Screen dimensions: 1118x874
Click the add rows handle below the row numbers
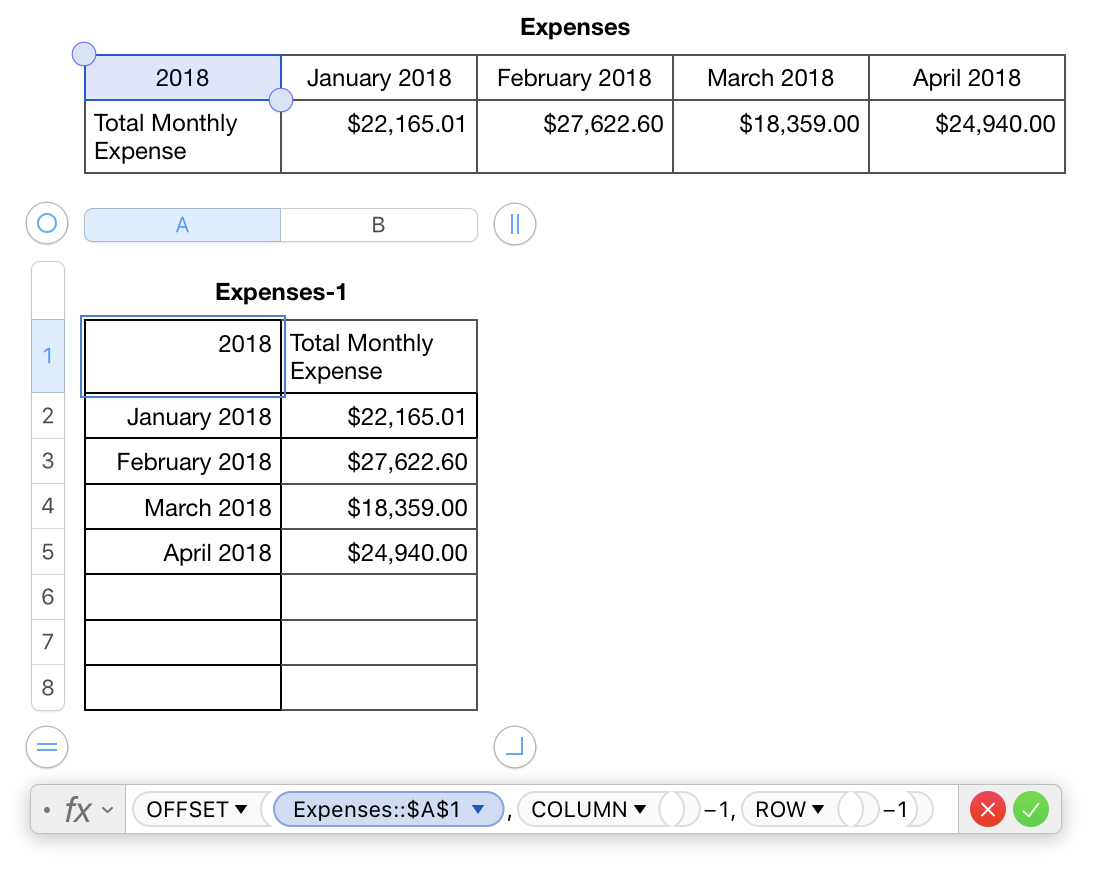pos(46,746)
